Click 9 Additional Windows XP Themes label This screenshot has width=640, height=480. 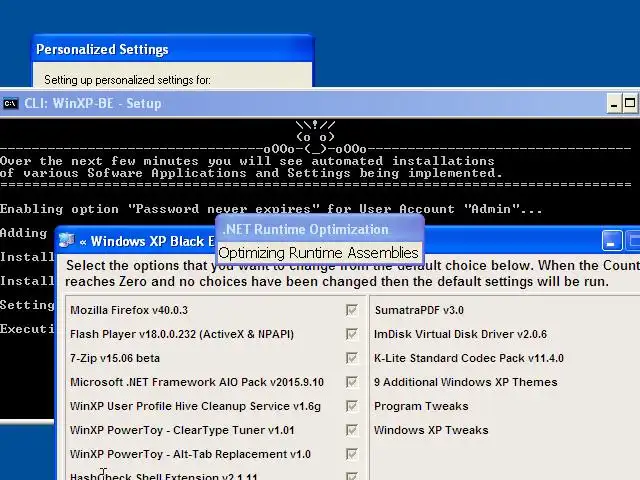[466, 382]
